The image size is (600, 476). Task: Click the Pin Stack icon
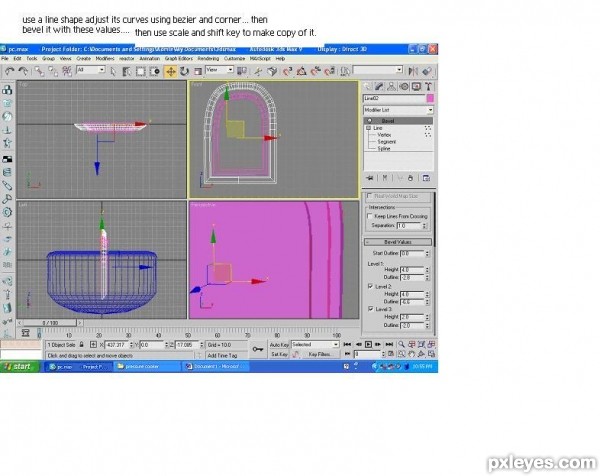[x=370, y=178]
